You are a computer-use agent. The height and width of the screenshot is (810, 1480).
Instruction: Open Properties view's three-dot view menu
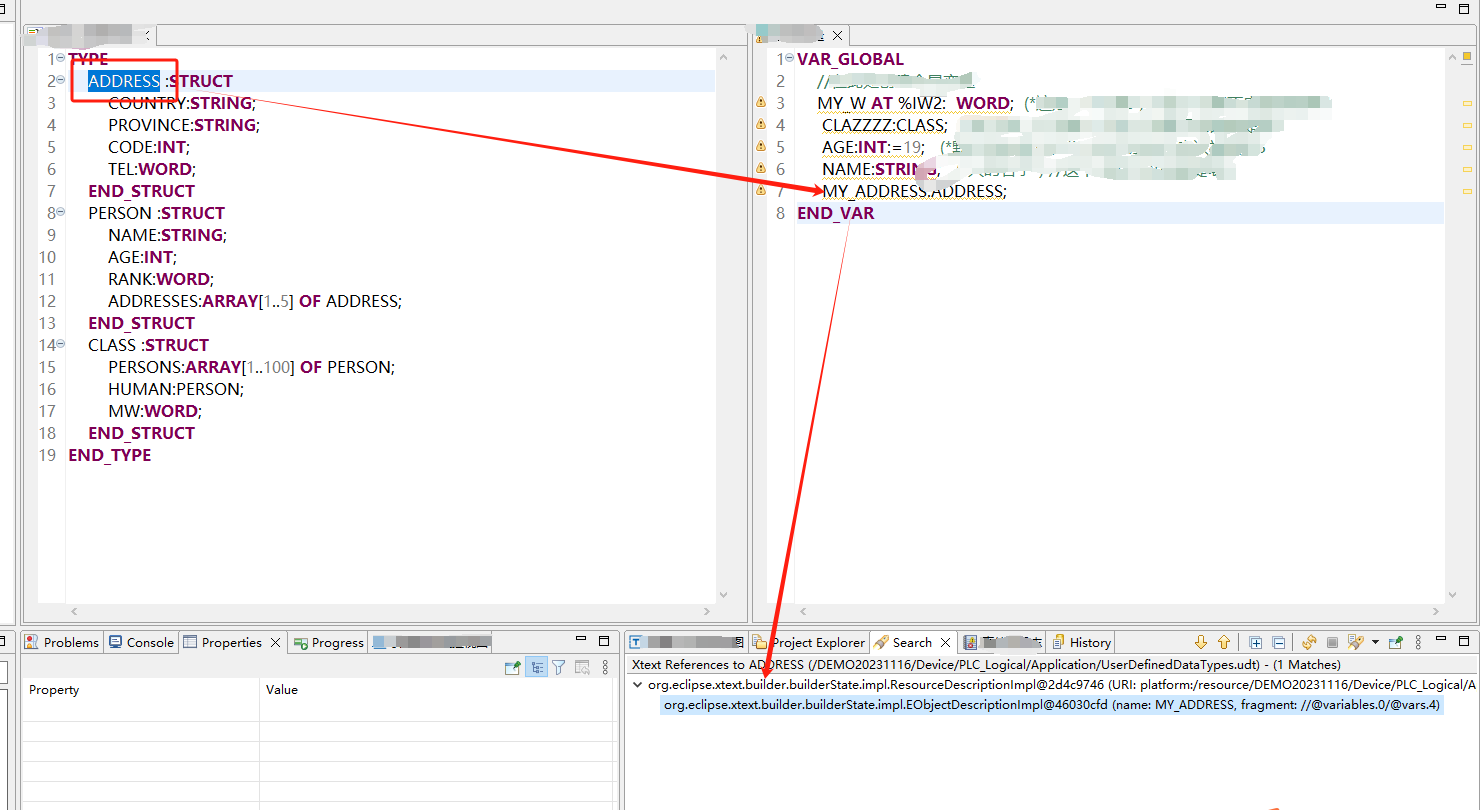tap(605, 667)
